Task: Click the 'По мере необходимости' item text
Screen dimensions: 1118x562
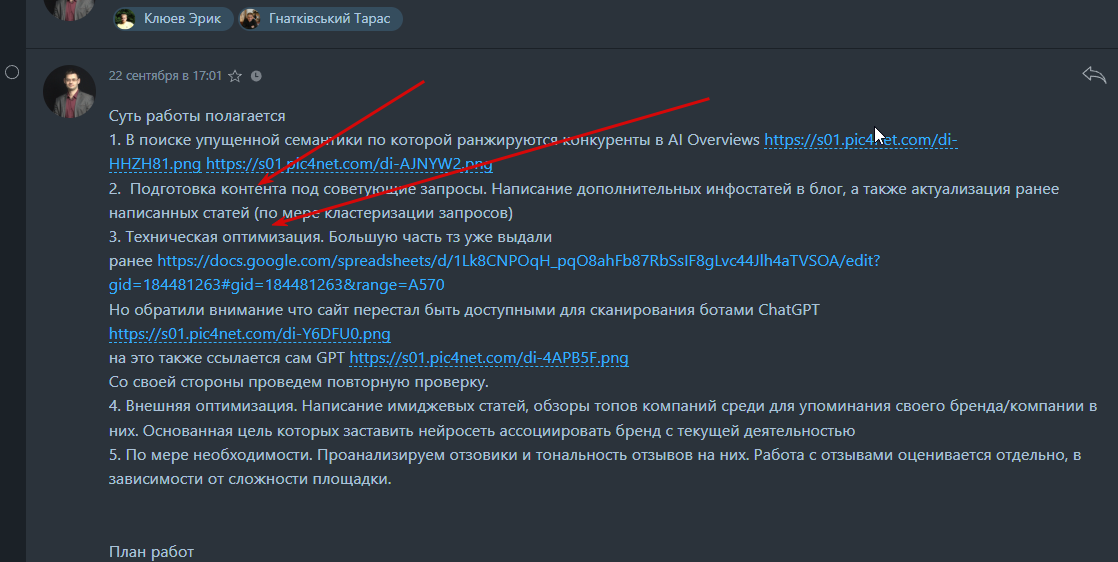Action: coord(219,455)
